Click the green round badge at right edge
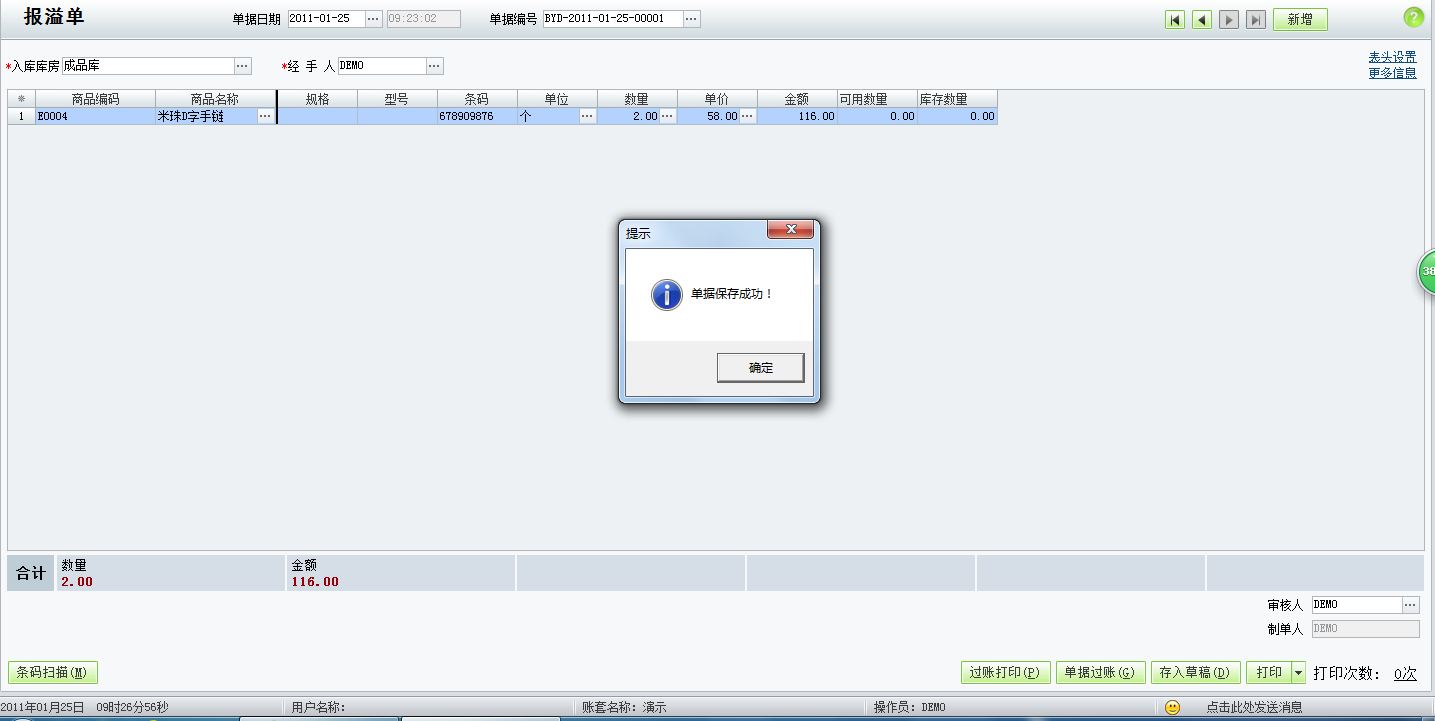1435x721 pixels. click(1427, 272)
